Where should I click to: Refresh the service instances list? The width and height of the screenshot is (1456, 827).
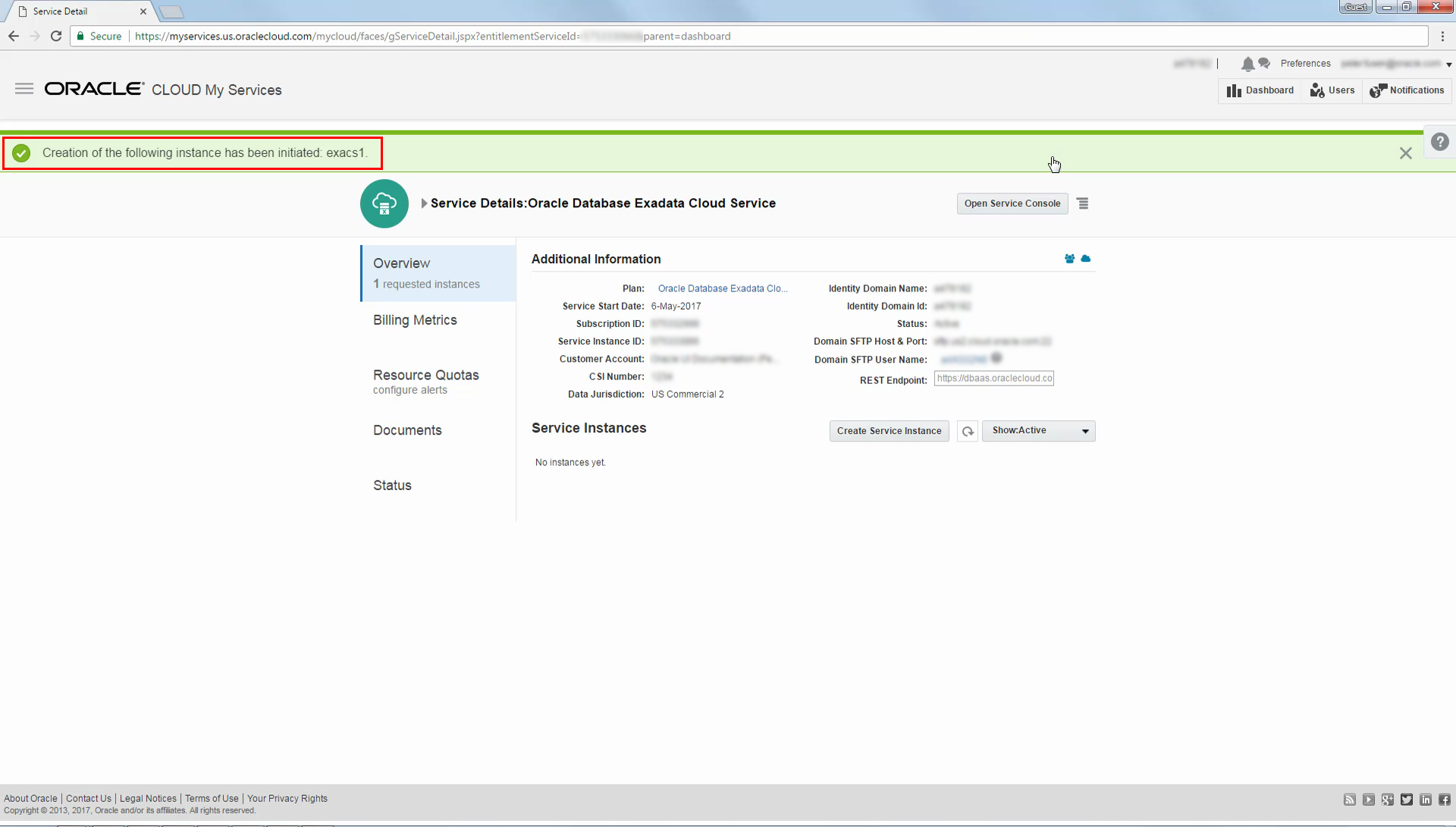coord(968,431)
